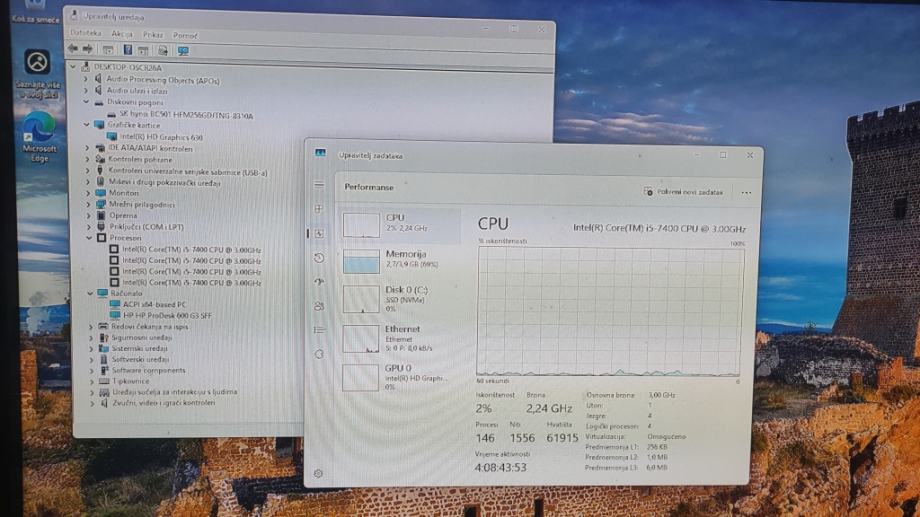Collapse the Grafičke kartice node
Screen dimensions: 920x517
[86, 124]
